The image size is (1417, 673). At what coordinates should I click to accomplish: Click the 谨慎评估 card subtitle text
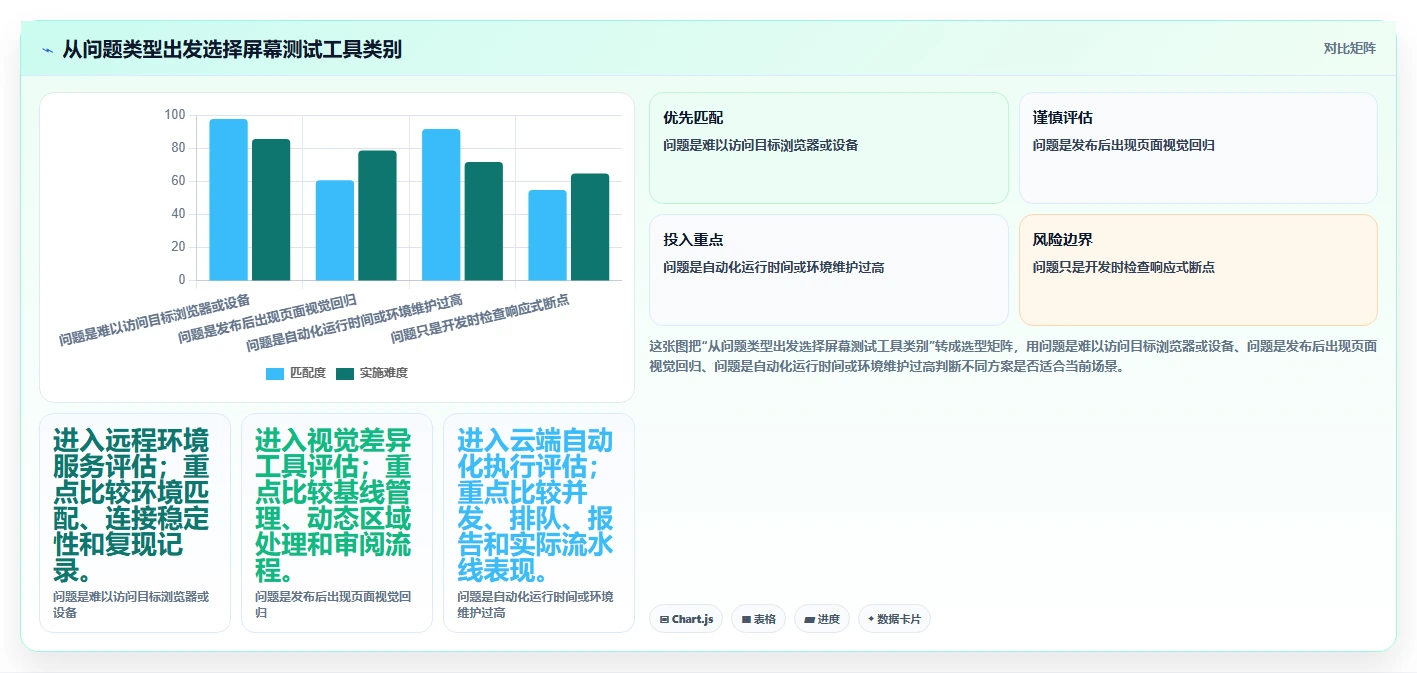tap(1124, 146)
